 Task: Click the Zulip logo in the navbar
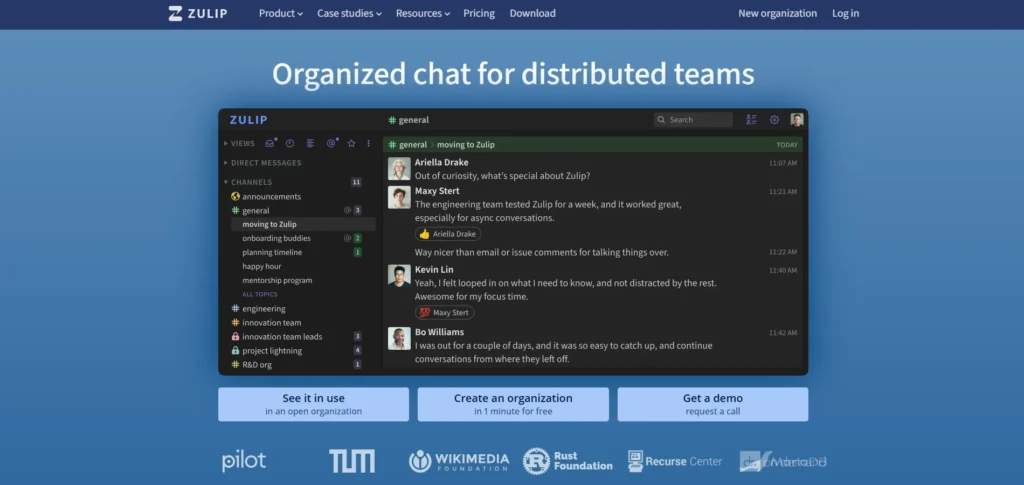(198, 13)
